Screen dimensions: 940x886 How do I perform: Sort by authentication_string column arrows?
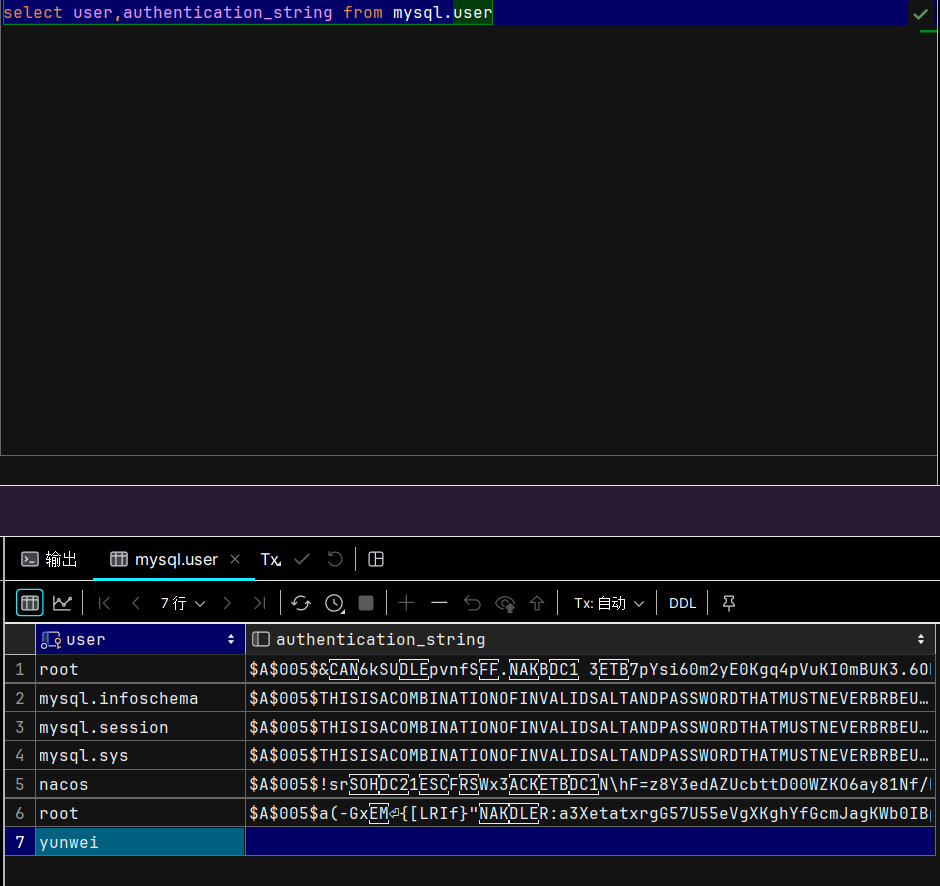click(920, 639)
